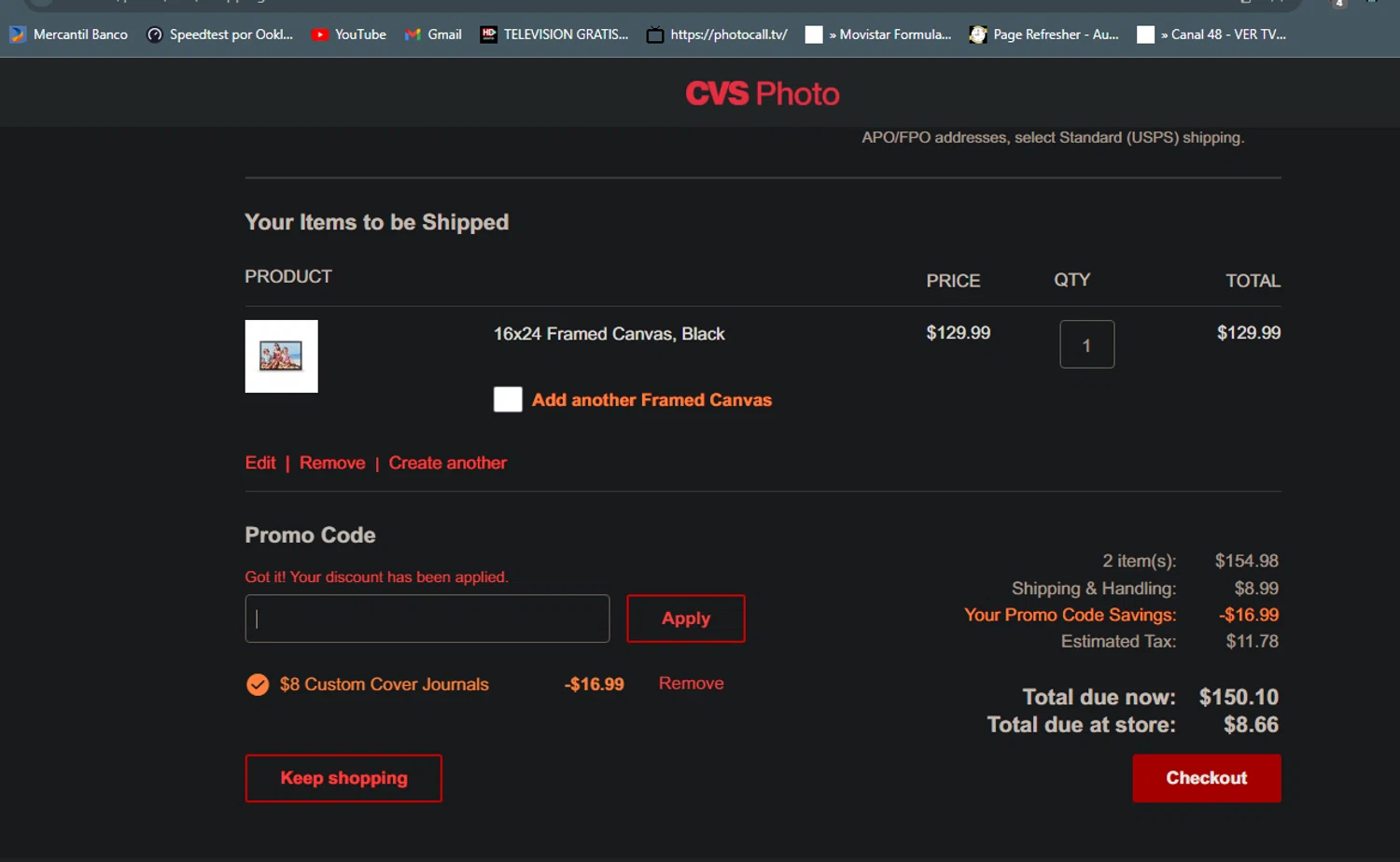The image size is (1400, 862).
Task: Remove the $8 Custom Cover Journals promo
Action: pos(692,684)
